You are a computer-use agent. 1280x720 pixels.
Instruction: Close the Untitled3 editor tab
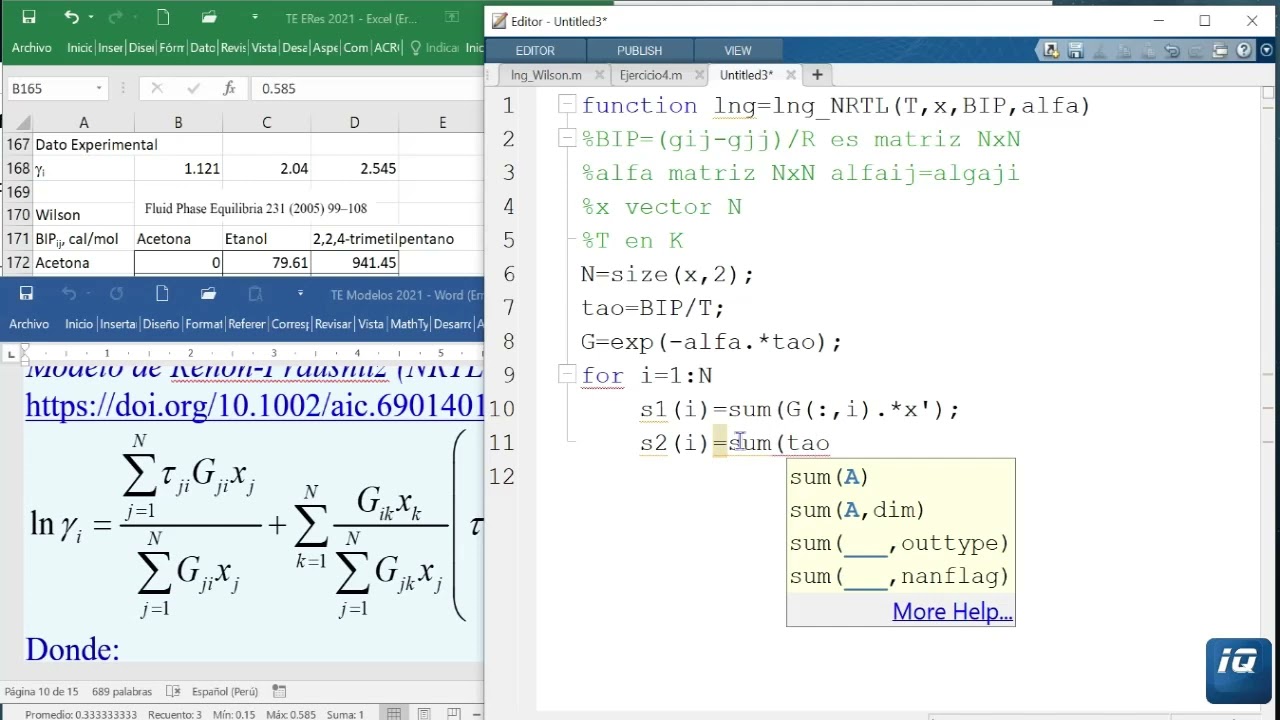tap(792, 75)
